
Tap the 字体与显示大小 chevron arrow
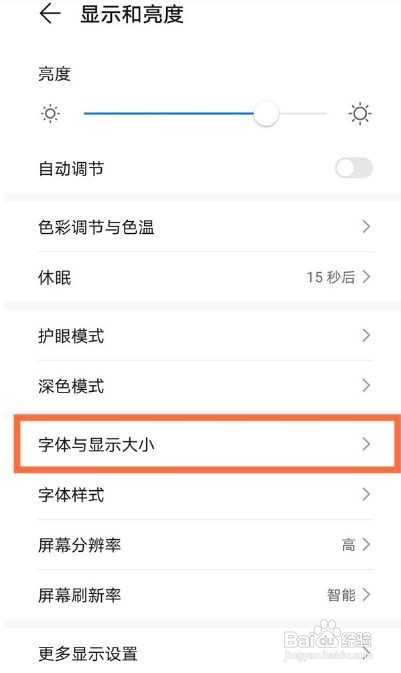(x=366, y=444)
